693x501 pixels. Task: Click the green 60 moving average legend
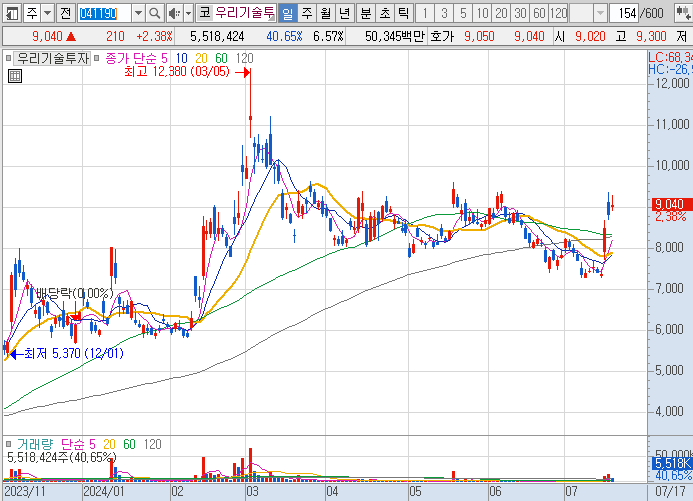(x=221, y=58)
